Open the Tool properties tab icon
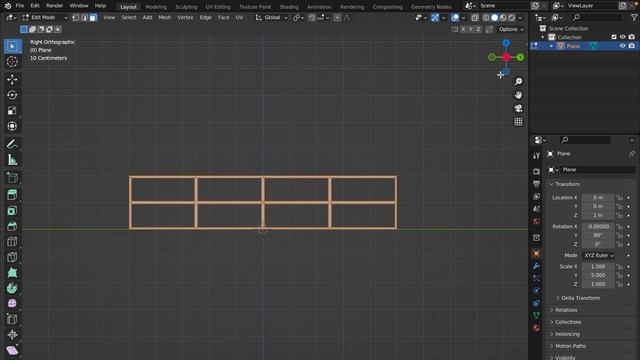 (x=537, y=156)
